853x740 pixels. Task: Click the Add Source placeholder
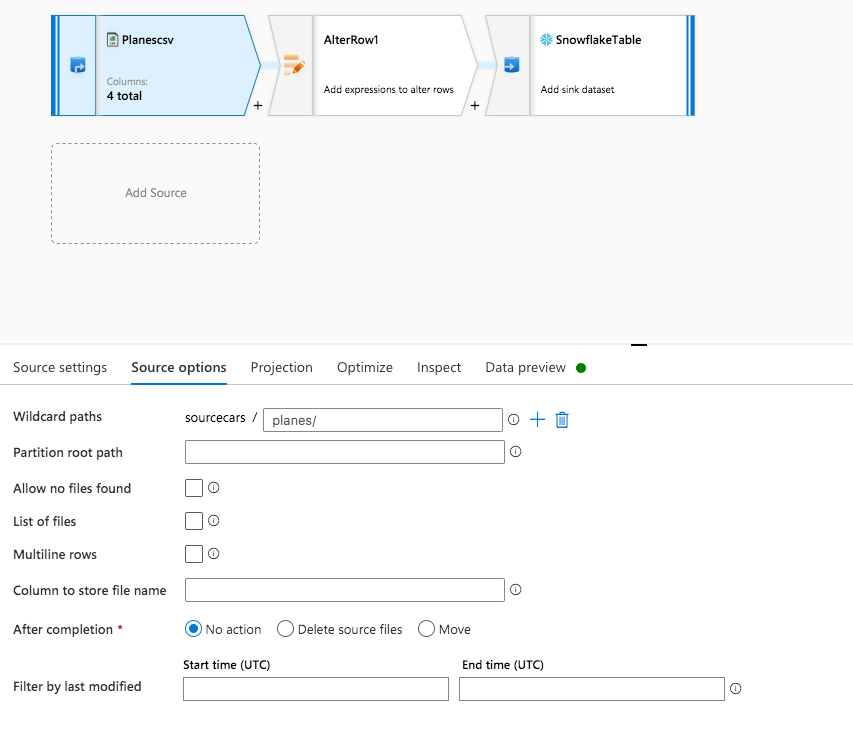[x=155, y=192]
